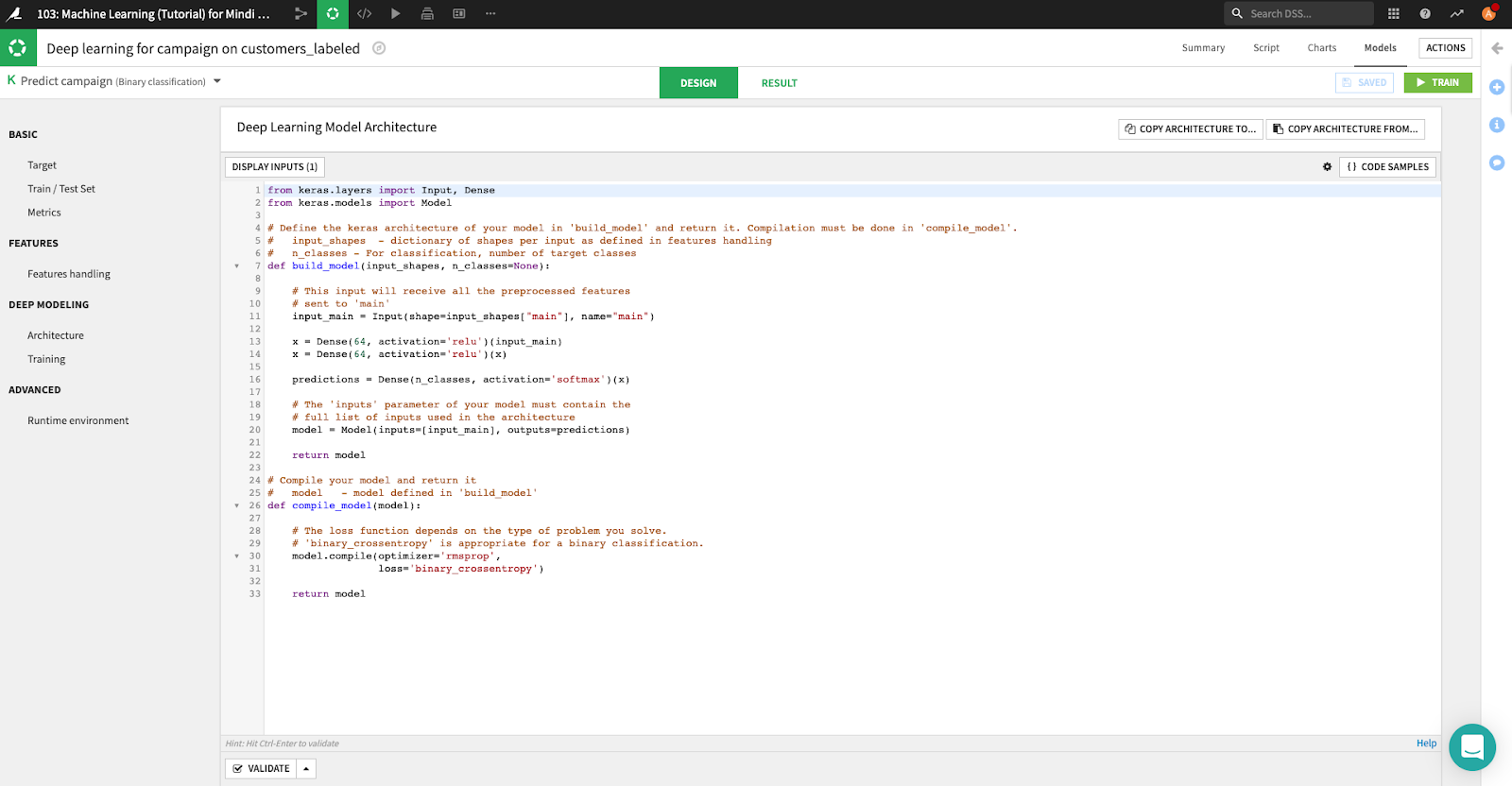Screen dimensions: 1512x786
Task: Open the Jobs play icon in top bar
Action: point(396,14)
